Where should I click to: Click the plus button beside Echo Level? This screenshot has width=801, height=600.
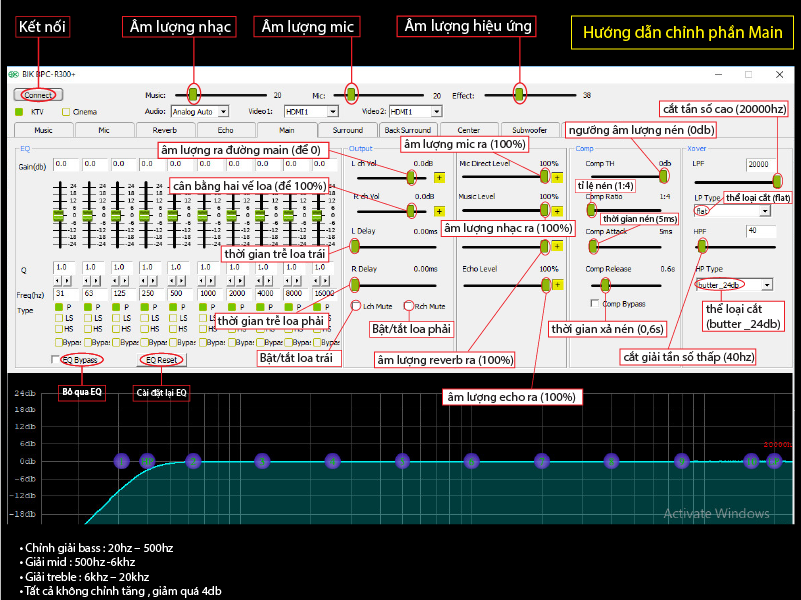pos(557,284)
